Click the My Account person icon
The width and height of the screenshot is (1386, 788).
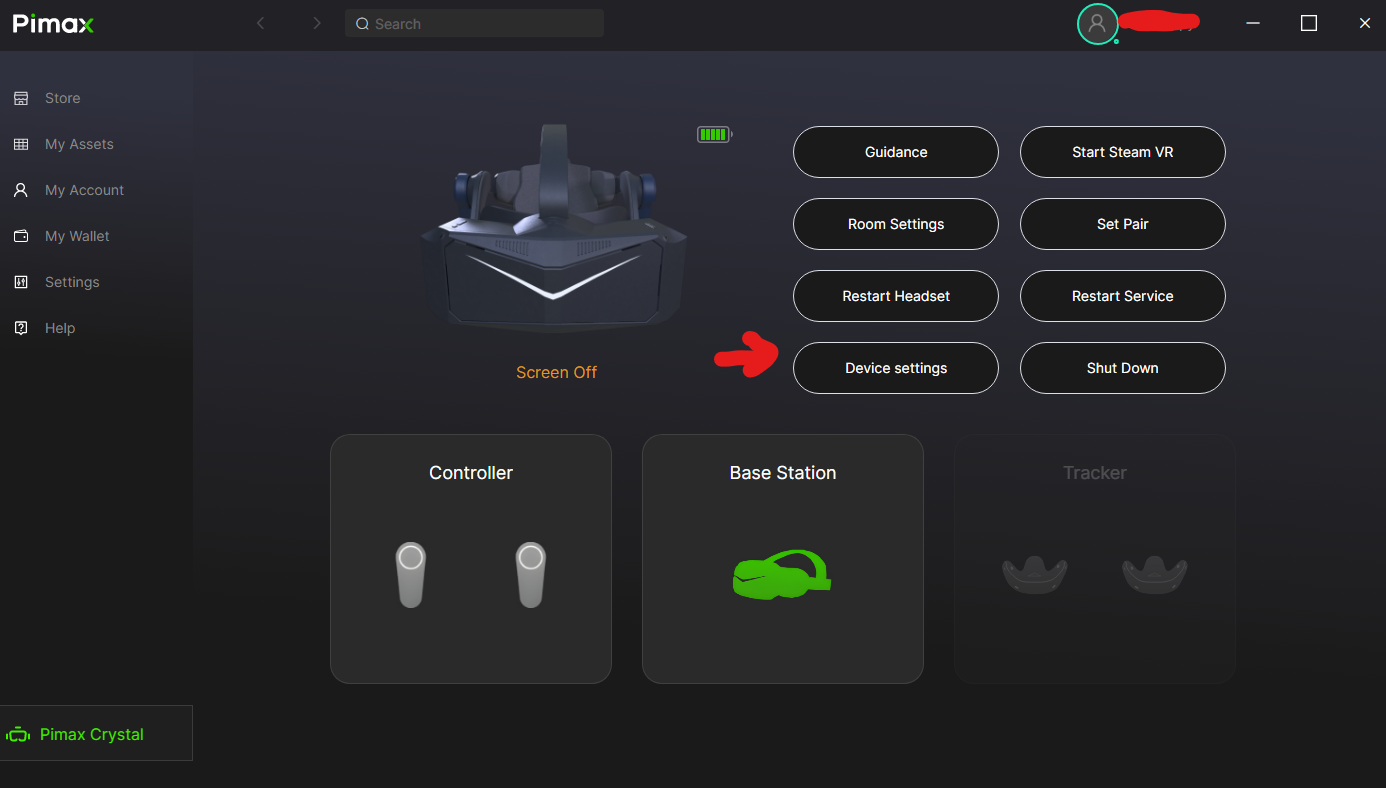point(20,190)
